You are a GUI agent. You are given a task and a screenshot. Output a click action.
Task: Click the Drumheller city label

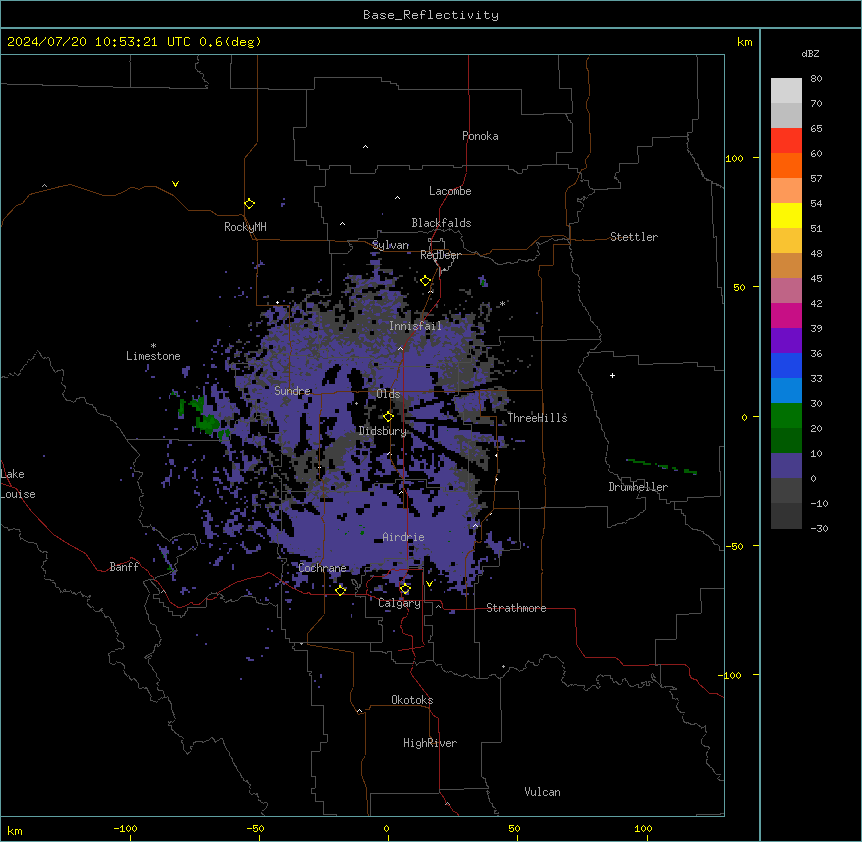point(638,487)
